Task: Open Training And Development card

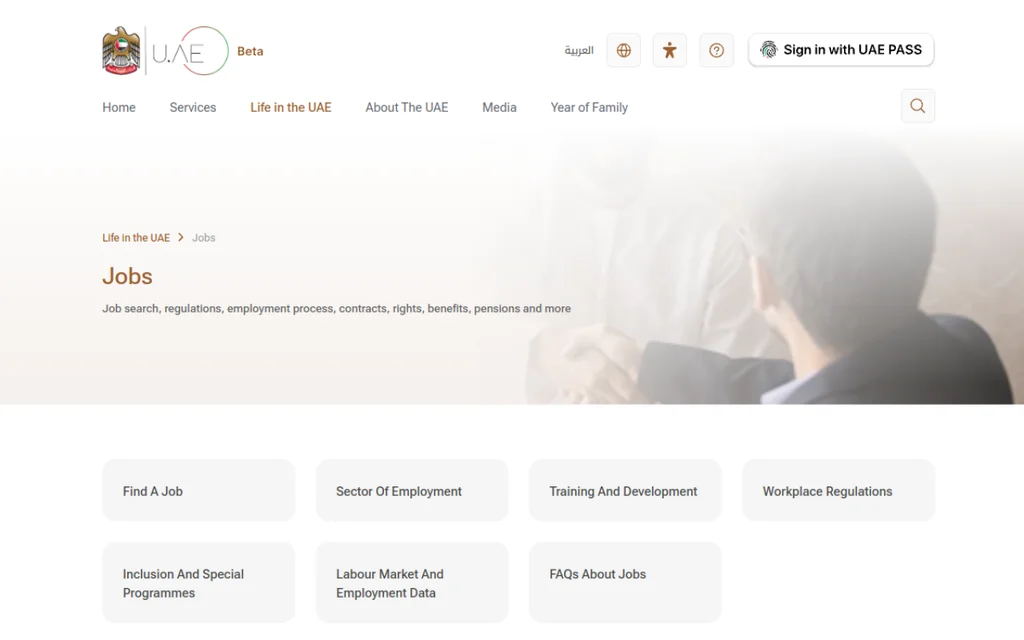Action: (625, 490)
